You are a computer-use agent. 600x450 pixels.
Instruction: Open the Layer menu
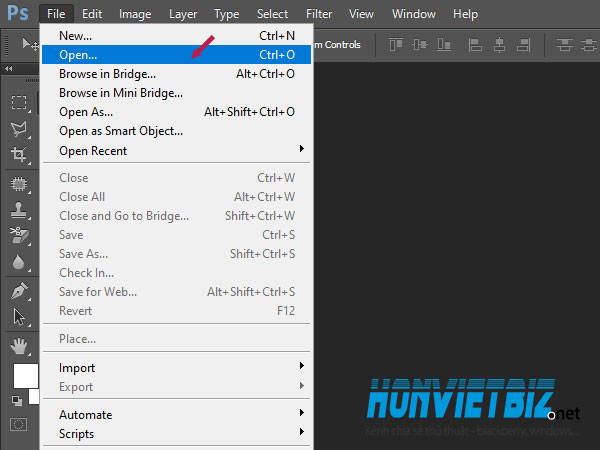point(183,14)
